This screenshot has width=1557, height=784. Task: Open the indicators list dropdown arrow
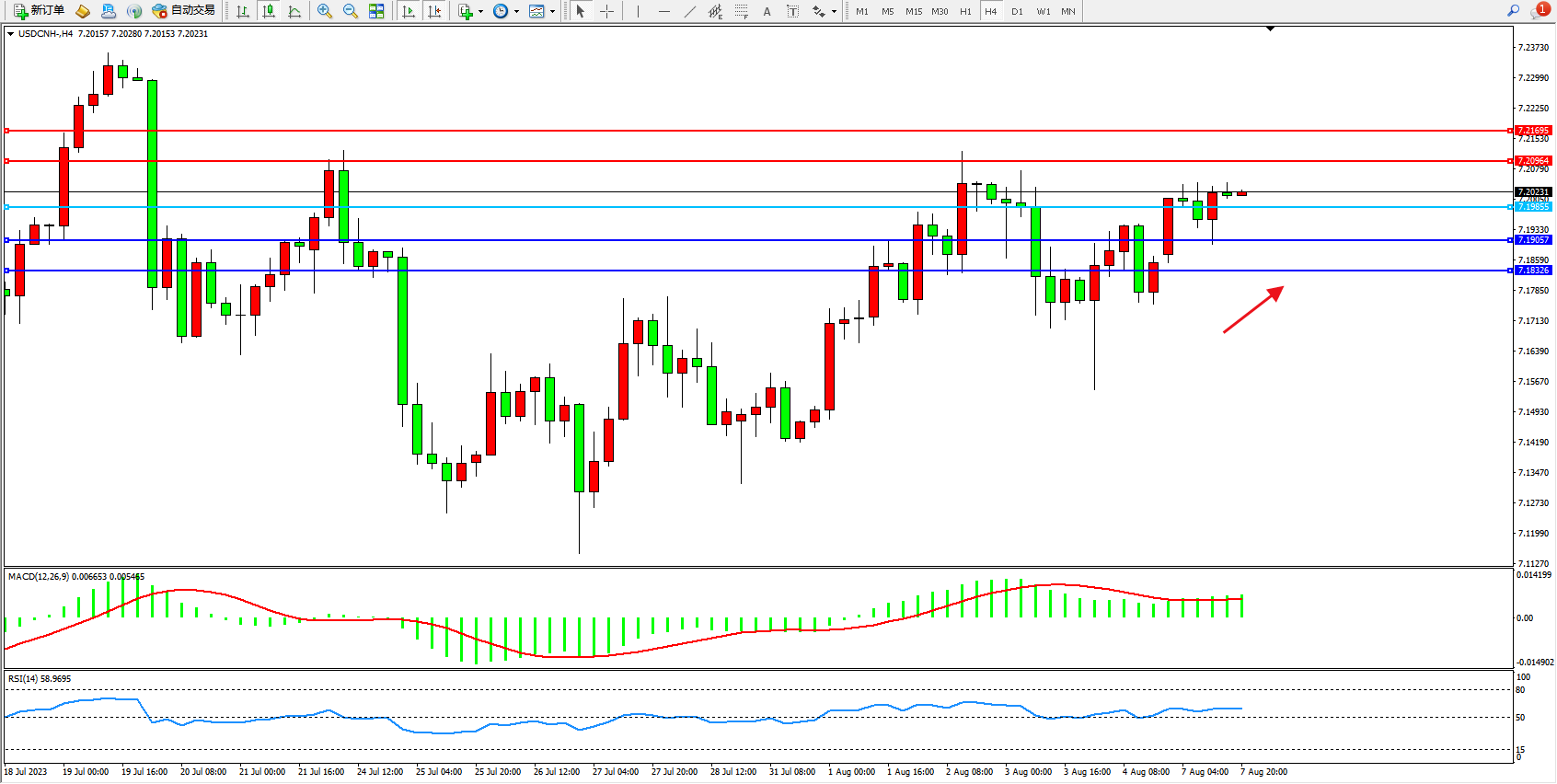coord(480,12)
